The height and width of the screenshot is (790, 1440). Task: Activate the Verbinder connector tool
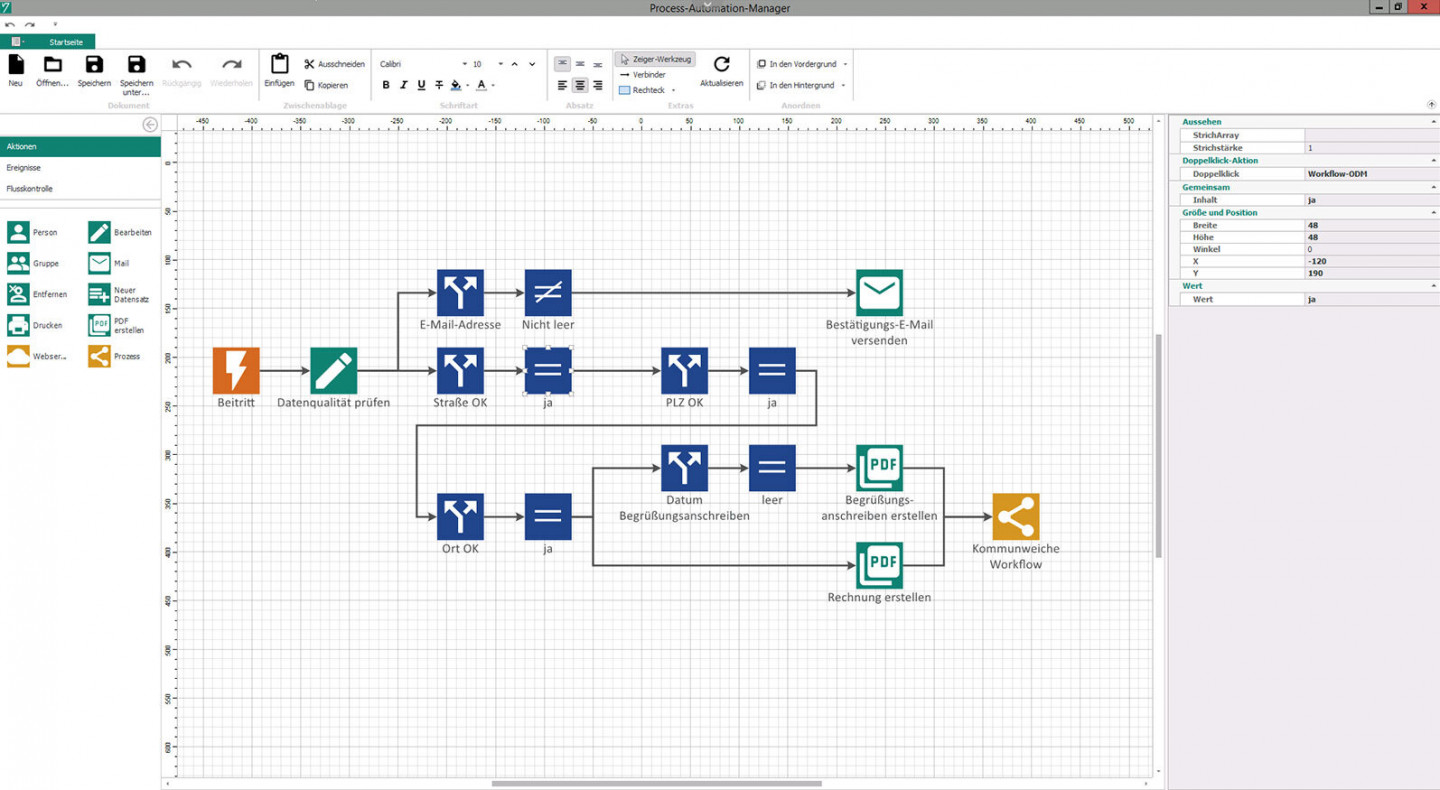coord(642,75)
